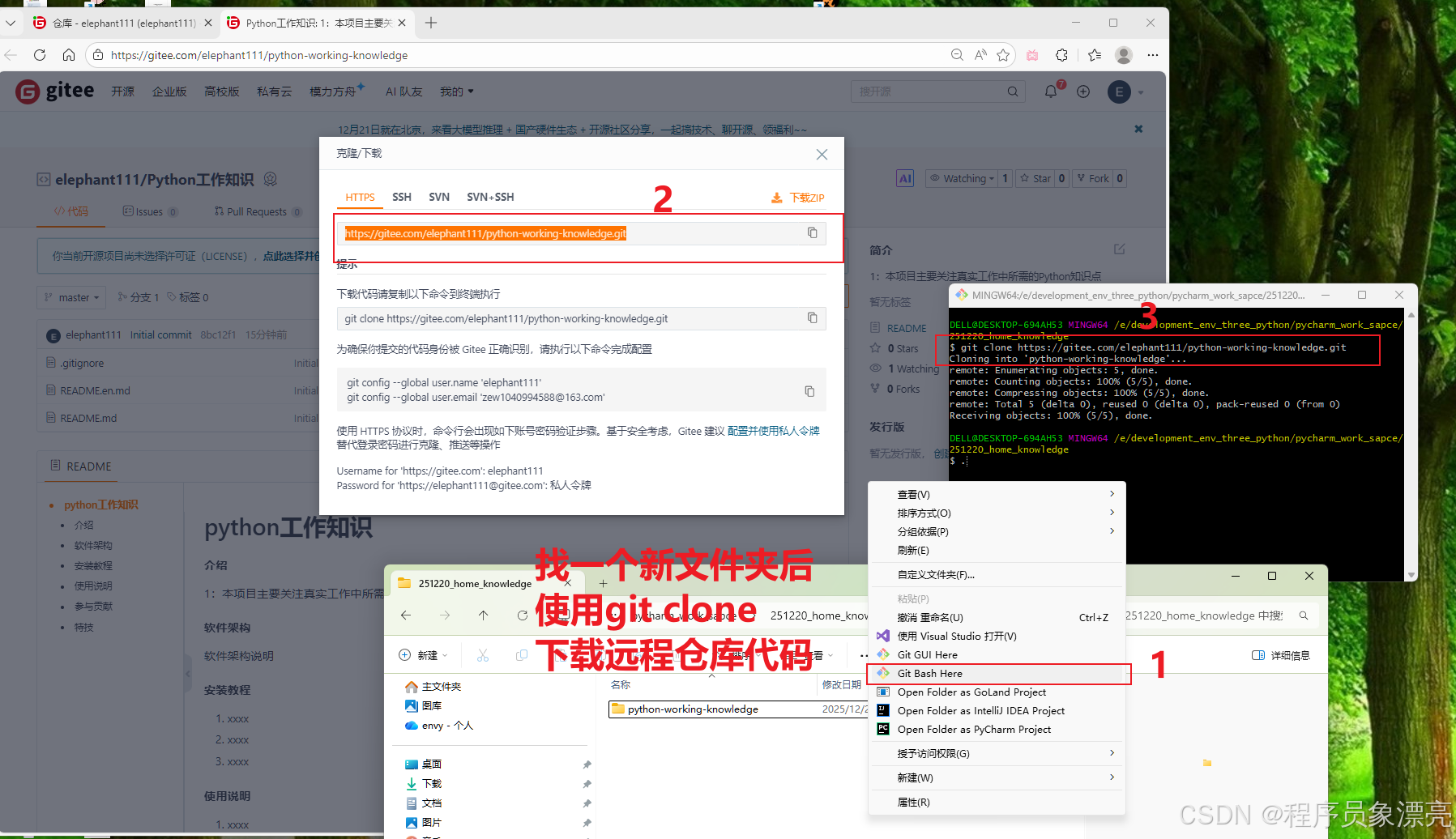1456x839 pixels.
Task: Choose 使用 Visual Studio 打开 menu item
Action: [997, 636]
